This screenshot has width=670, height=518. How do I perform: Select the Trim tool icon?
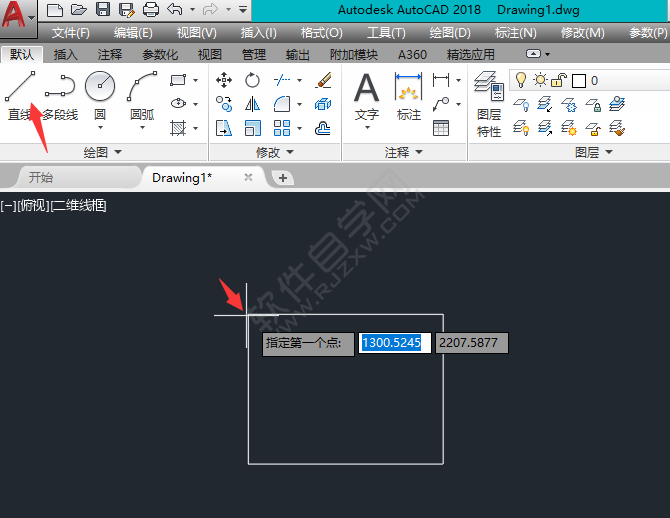pyautogui.click(x=282, y=80)
